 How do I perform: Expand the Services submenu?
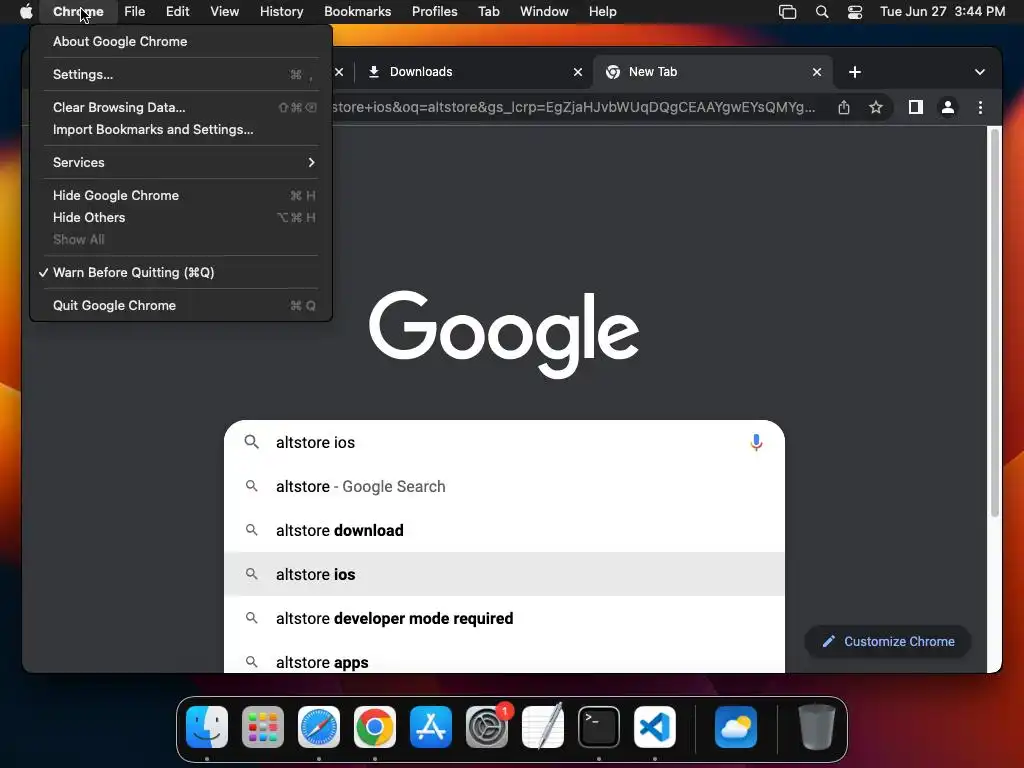[181, 162]
